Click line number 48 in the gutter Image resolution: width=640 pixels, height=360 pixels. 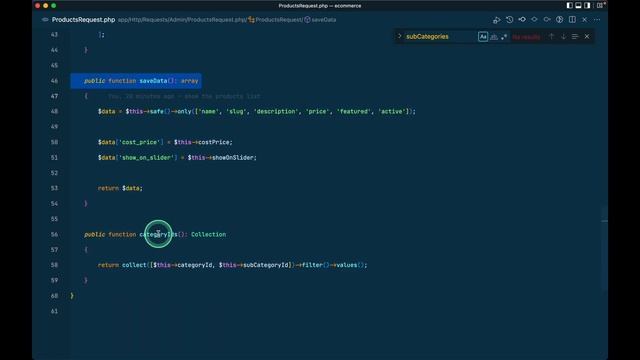54,111
